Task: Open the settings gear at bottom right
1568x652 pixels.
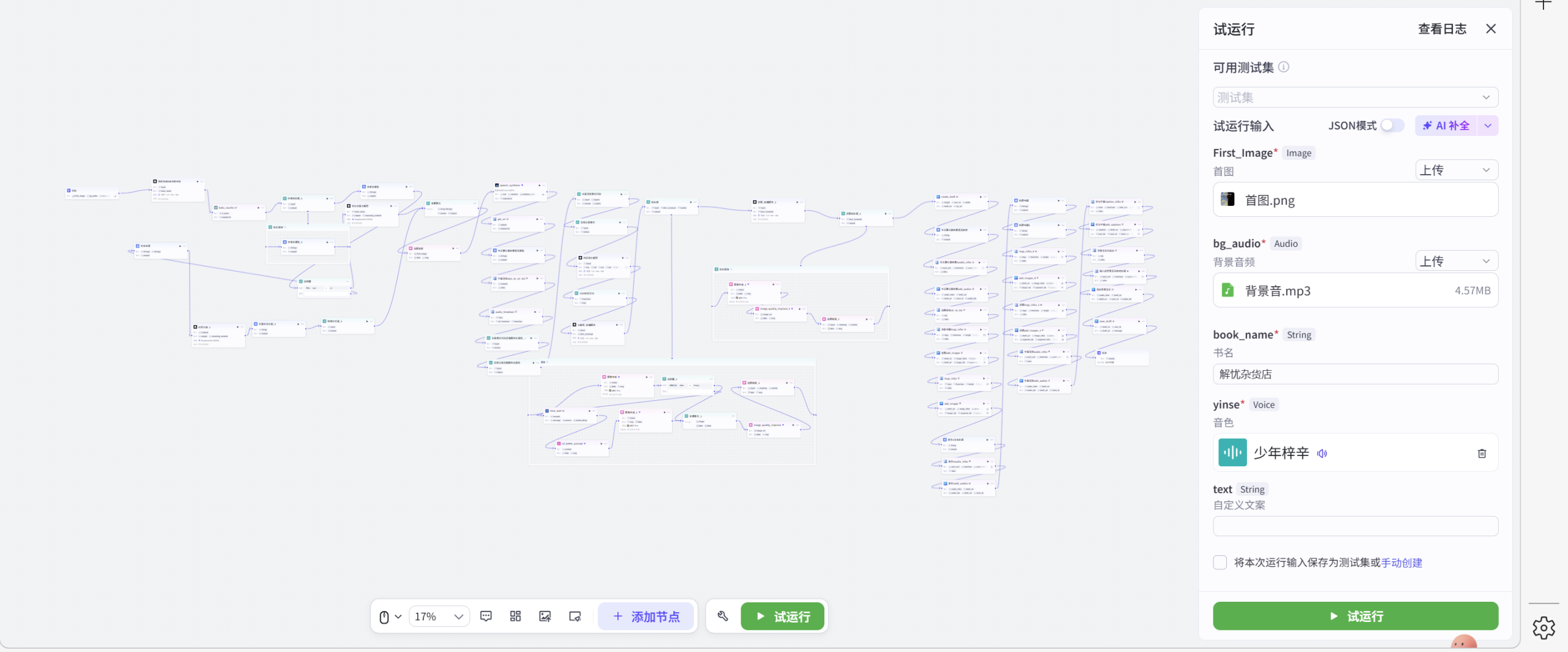Action: (x=1543, y=627)
